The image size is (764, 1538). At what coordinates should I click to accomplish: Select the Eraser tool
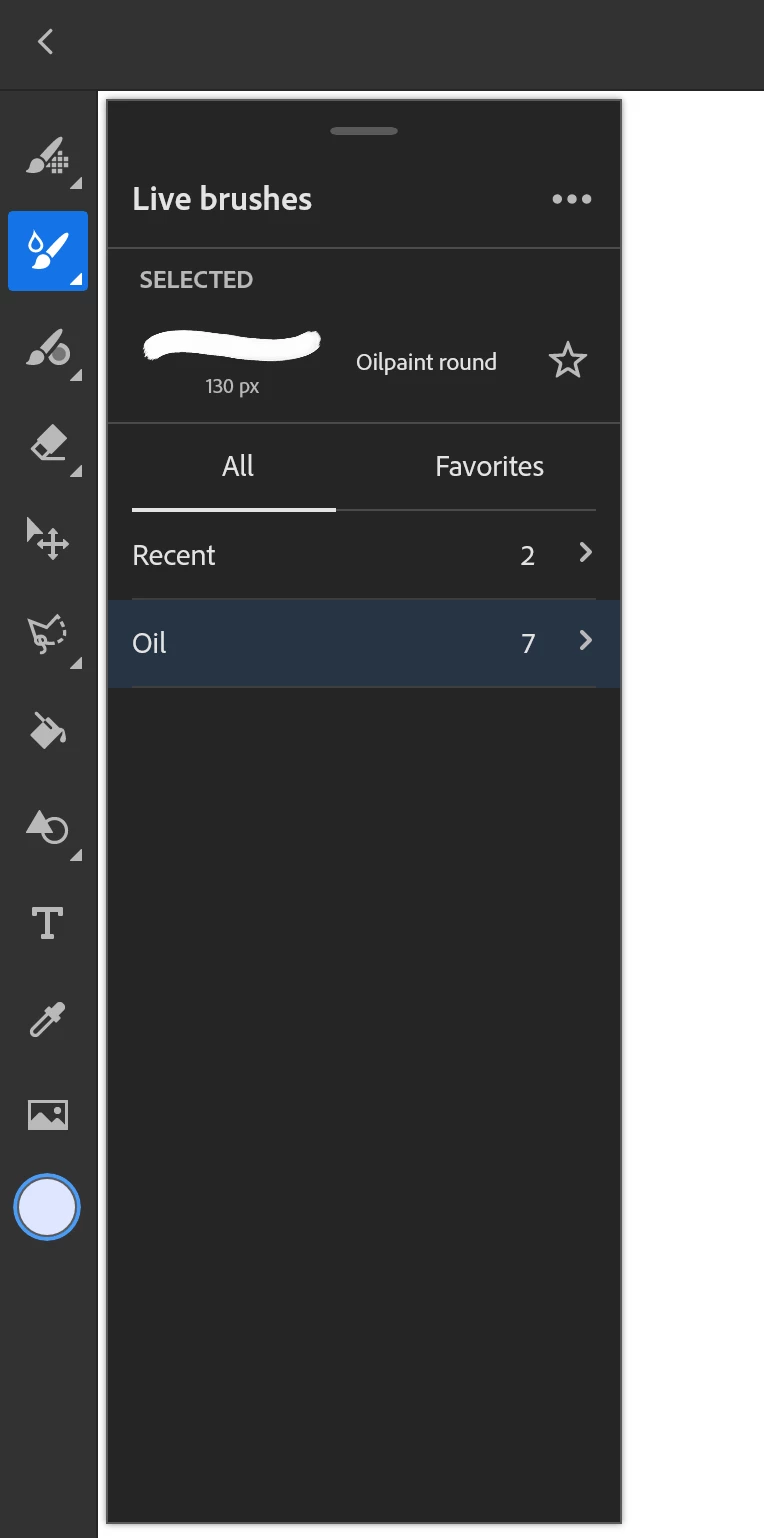click(48, 443)
